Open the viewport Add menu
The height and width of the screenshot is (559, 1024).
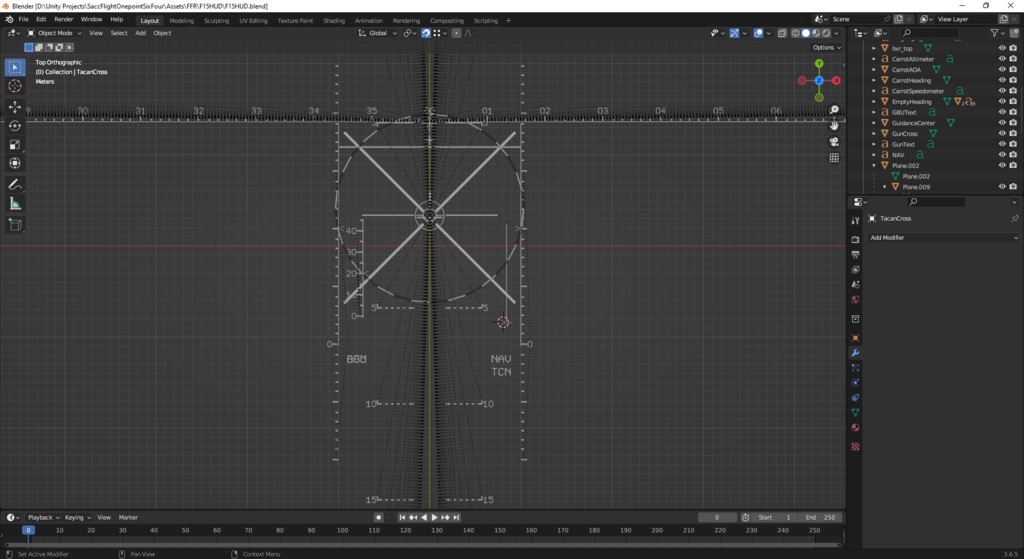coord(140,33)
